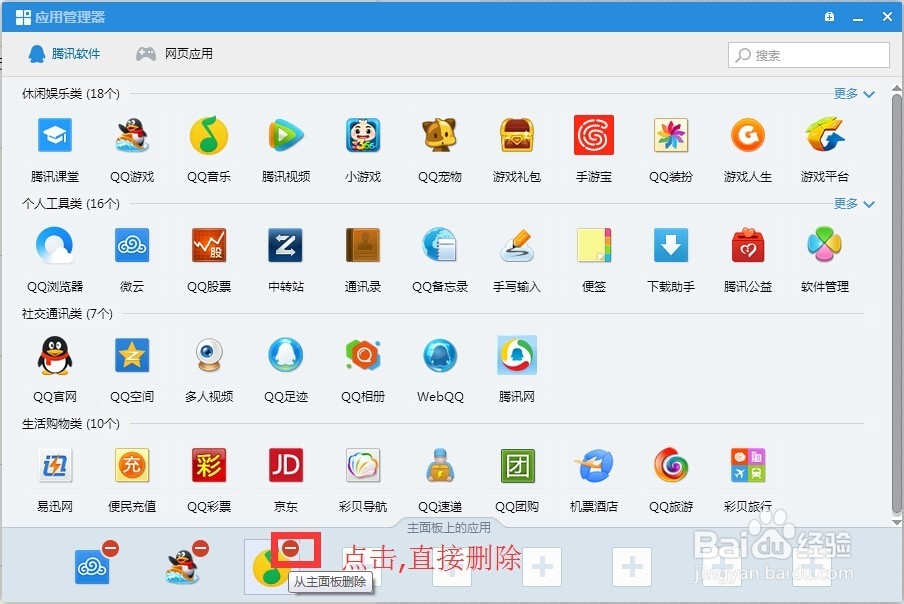This screenshot has height=604, width=904.
Task: Launch WebQQ
Action: tap(440, 356)
